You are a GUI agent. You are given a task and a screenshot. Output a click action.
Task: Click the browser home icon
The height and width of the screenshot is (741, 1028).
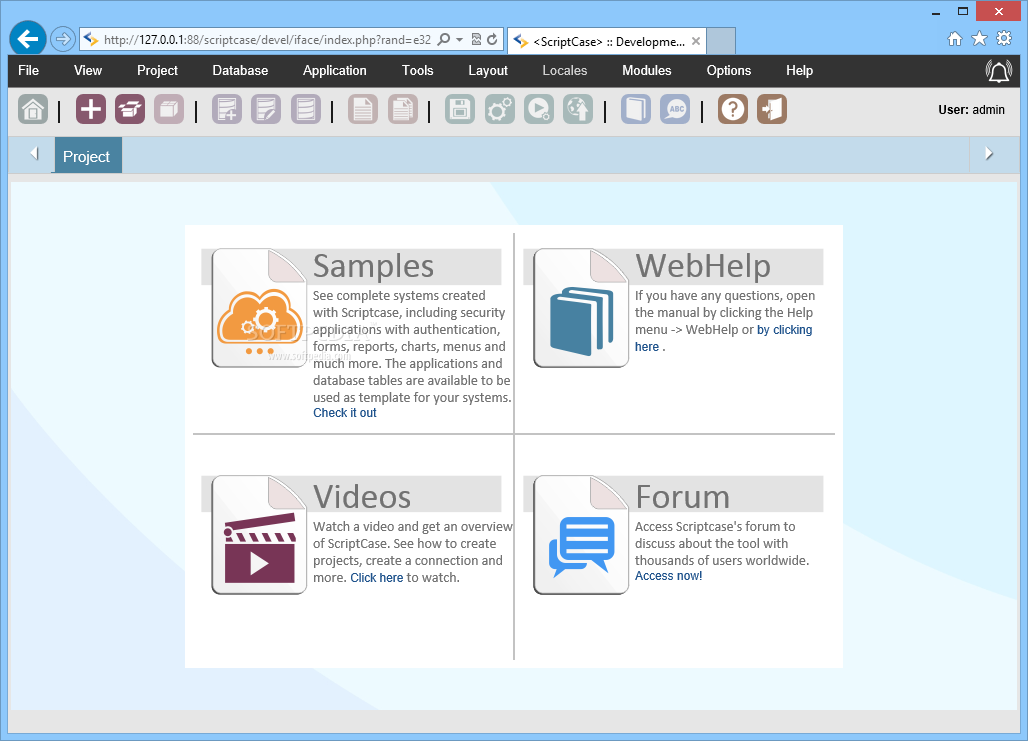point(955,39)
